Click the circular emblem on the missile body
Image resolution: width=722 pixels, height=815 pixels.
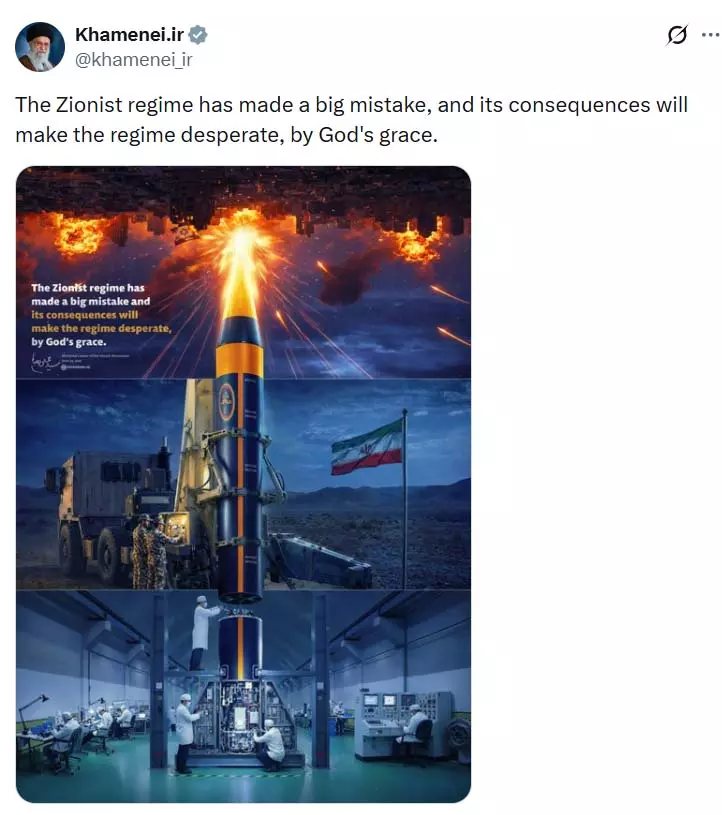point(226,402)
